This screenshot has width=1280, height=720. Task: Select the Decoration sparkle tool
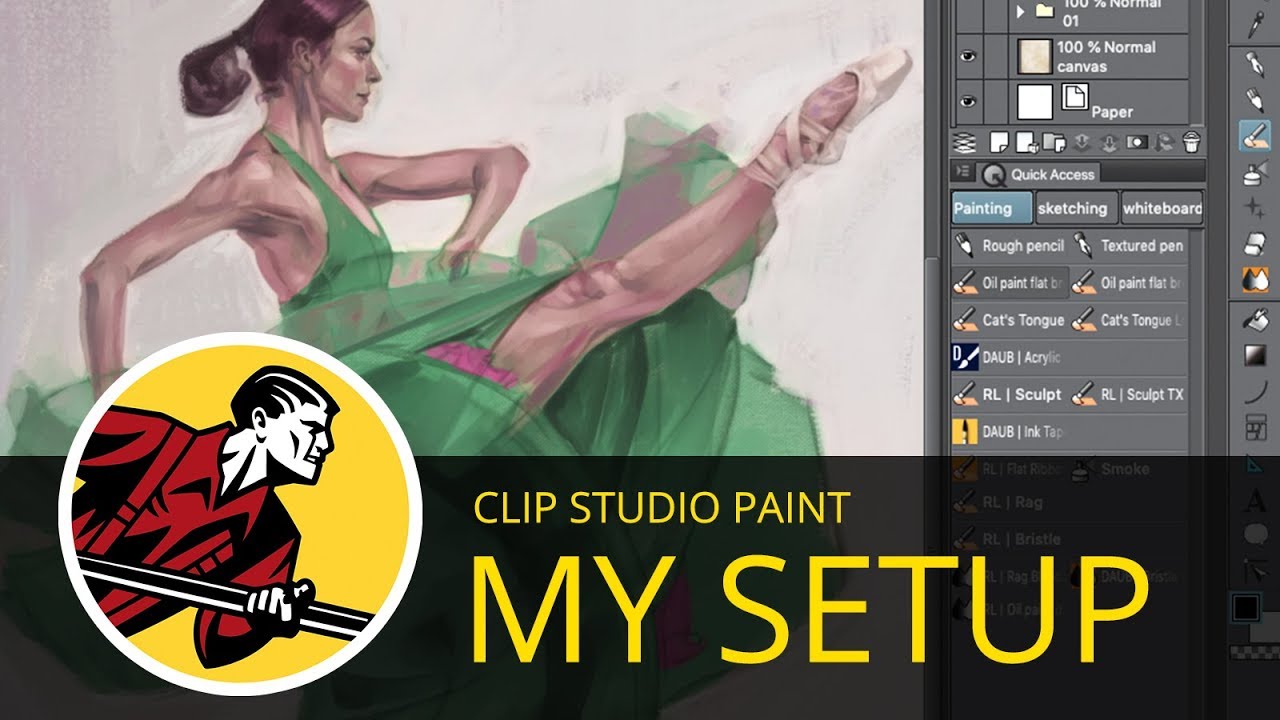[x=1255, y=209]
